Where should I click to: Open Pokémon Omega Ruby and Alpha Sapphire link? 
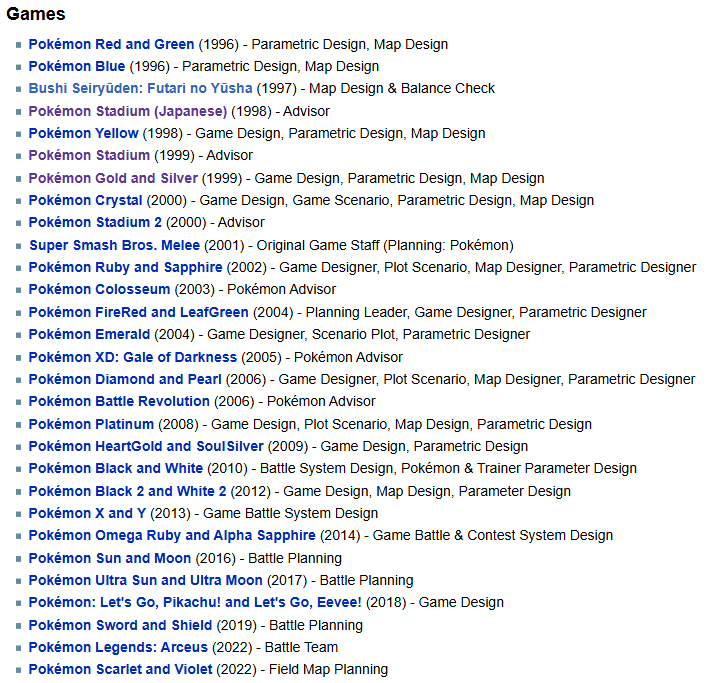point(172,535)
